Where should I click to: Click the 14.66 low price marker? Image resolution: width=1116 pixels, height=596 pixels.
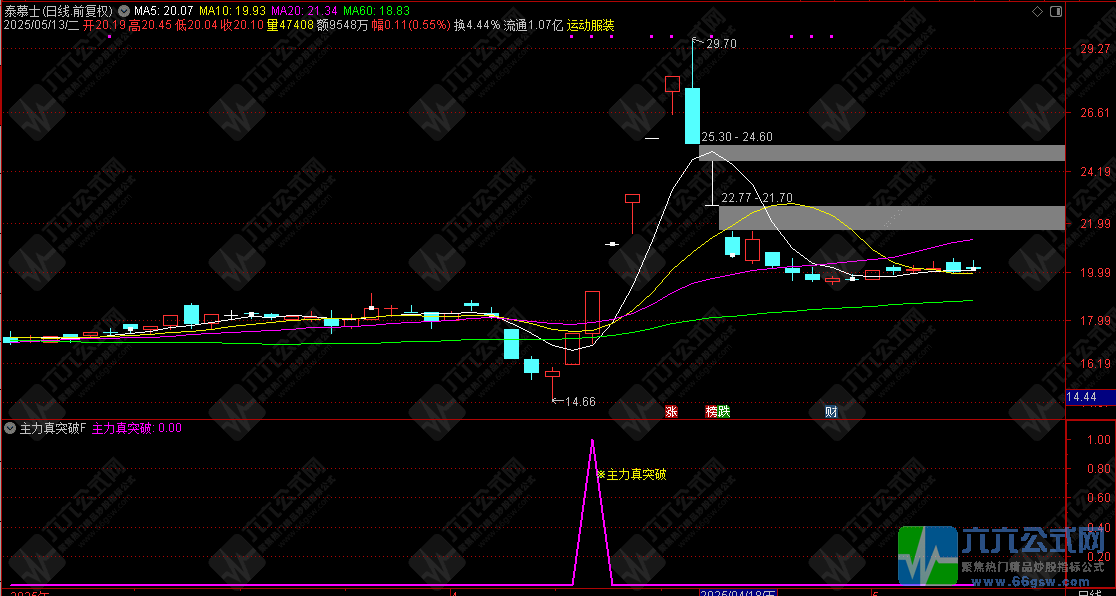coord(579,401)
